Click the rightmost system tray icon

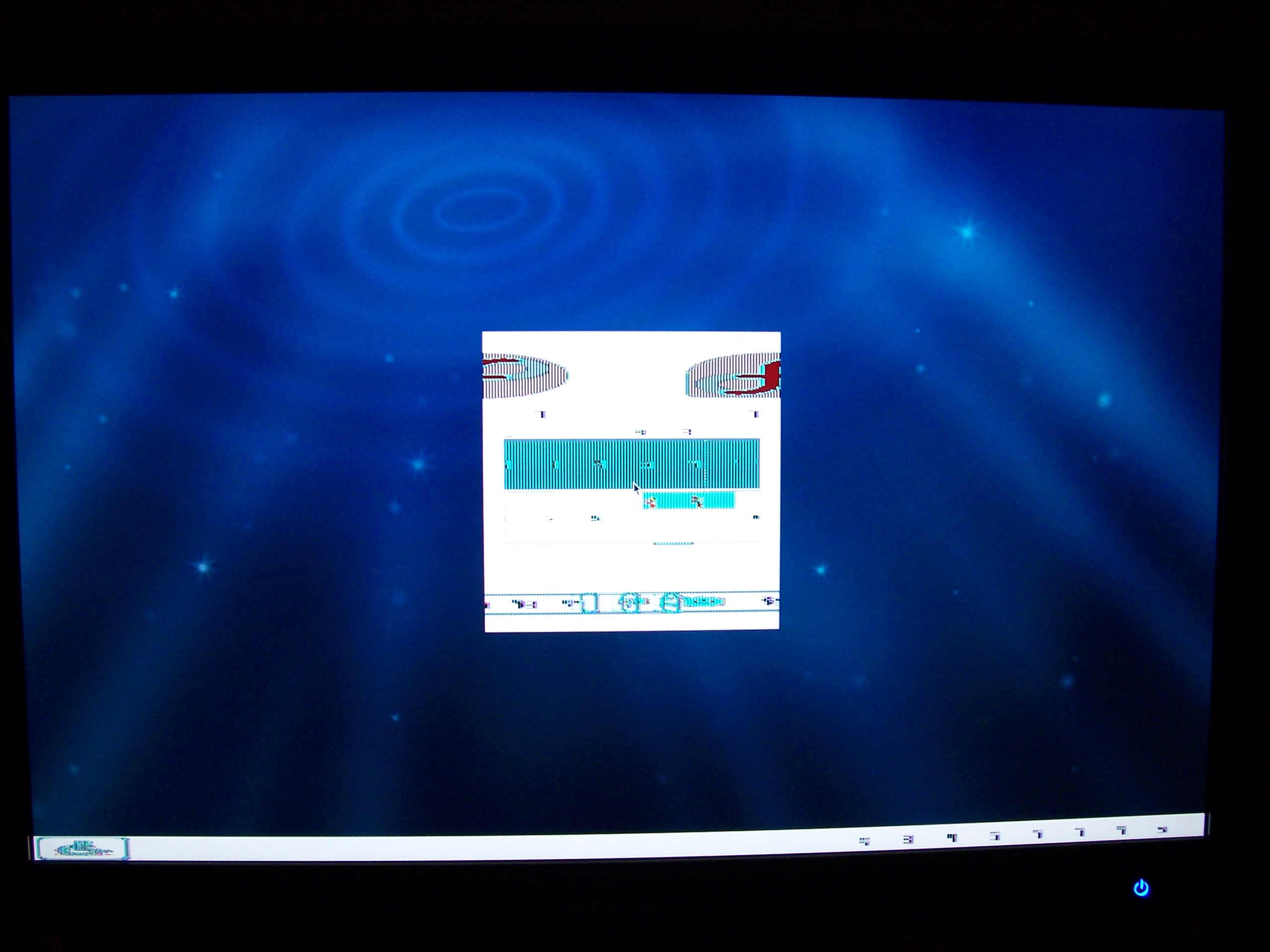pyautogui.click(x=1163, y=829)
